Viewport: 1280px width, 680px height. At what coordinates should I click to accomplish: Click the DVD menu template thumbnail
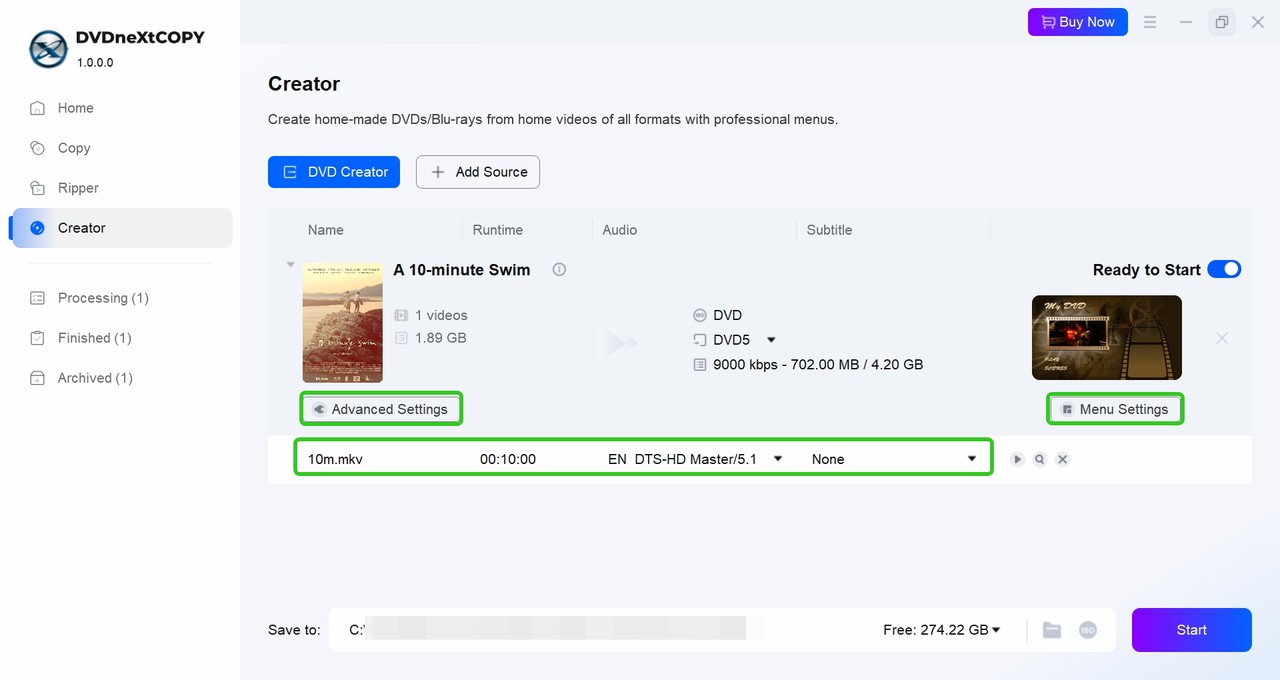pos(1106,338)
